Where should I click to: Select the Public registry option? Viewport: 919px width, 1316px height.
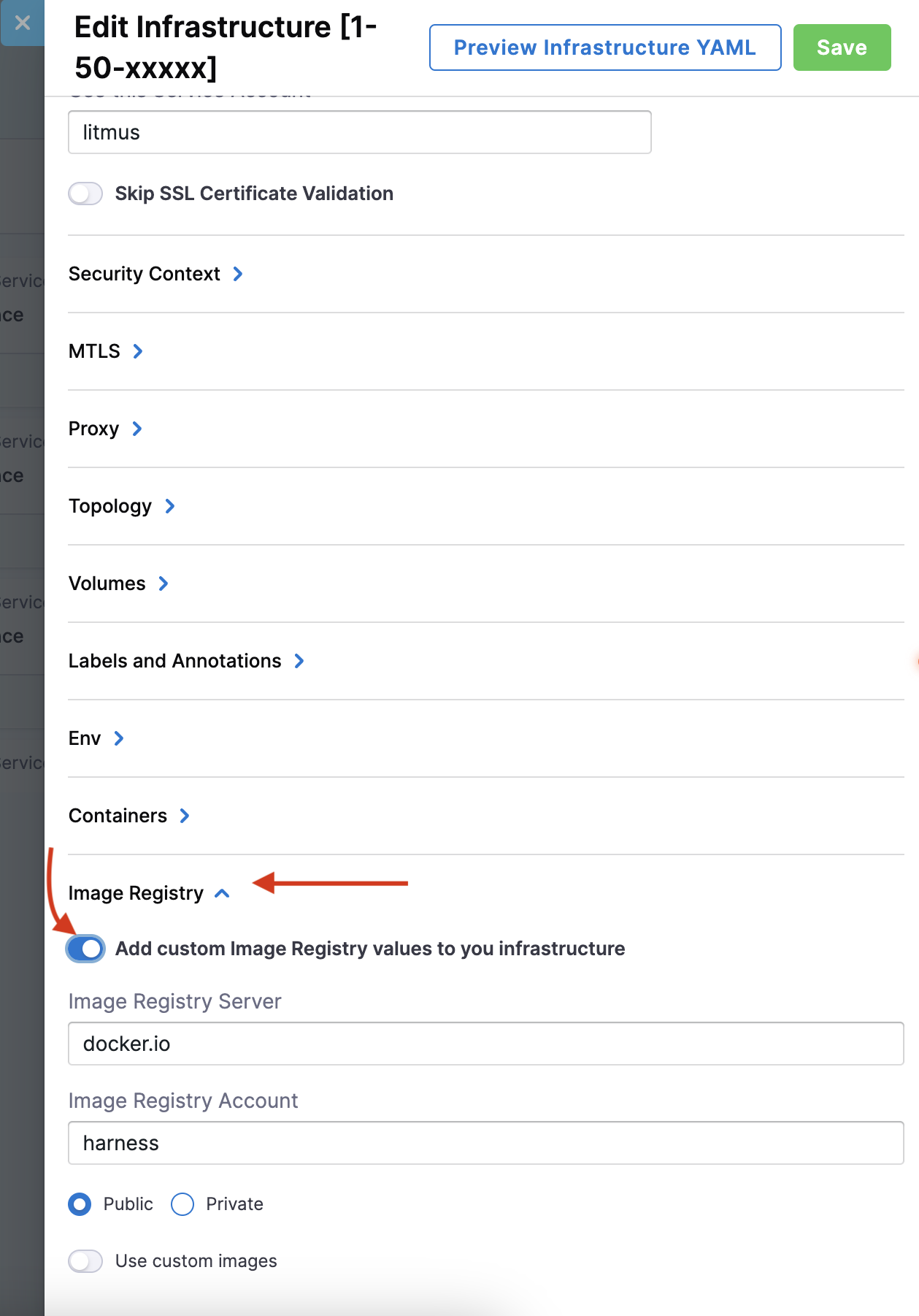coord(80,1204)
